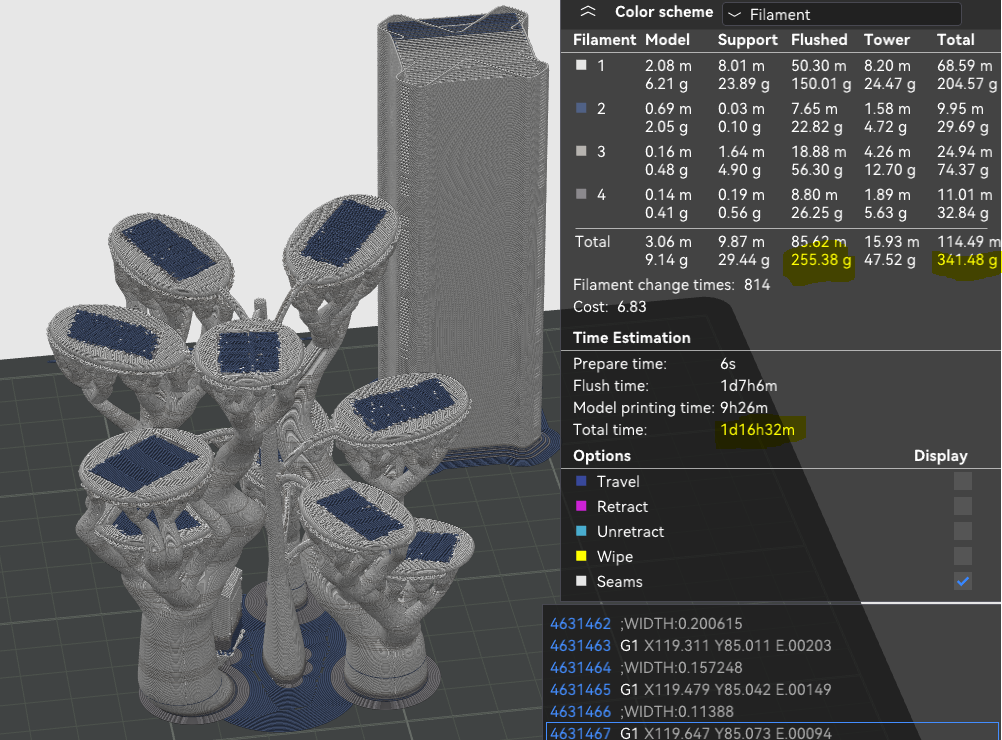Image resolution: width=1002 pixels, height=740 pixels.
Task: Click the Tower column header
Action: 886,40
